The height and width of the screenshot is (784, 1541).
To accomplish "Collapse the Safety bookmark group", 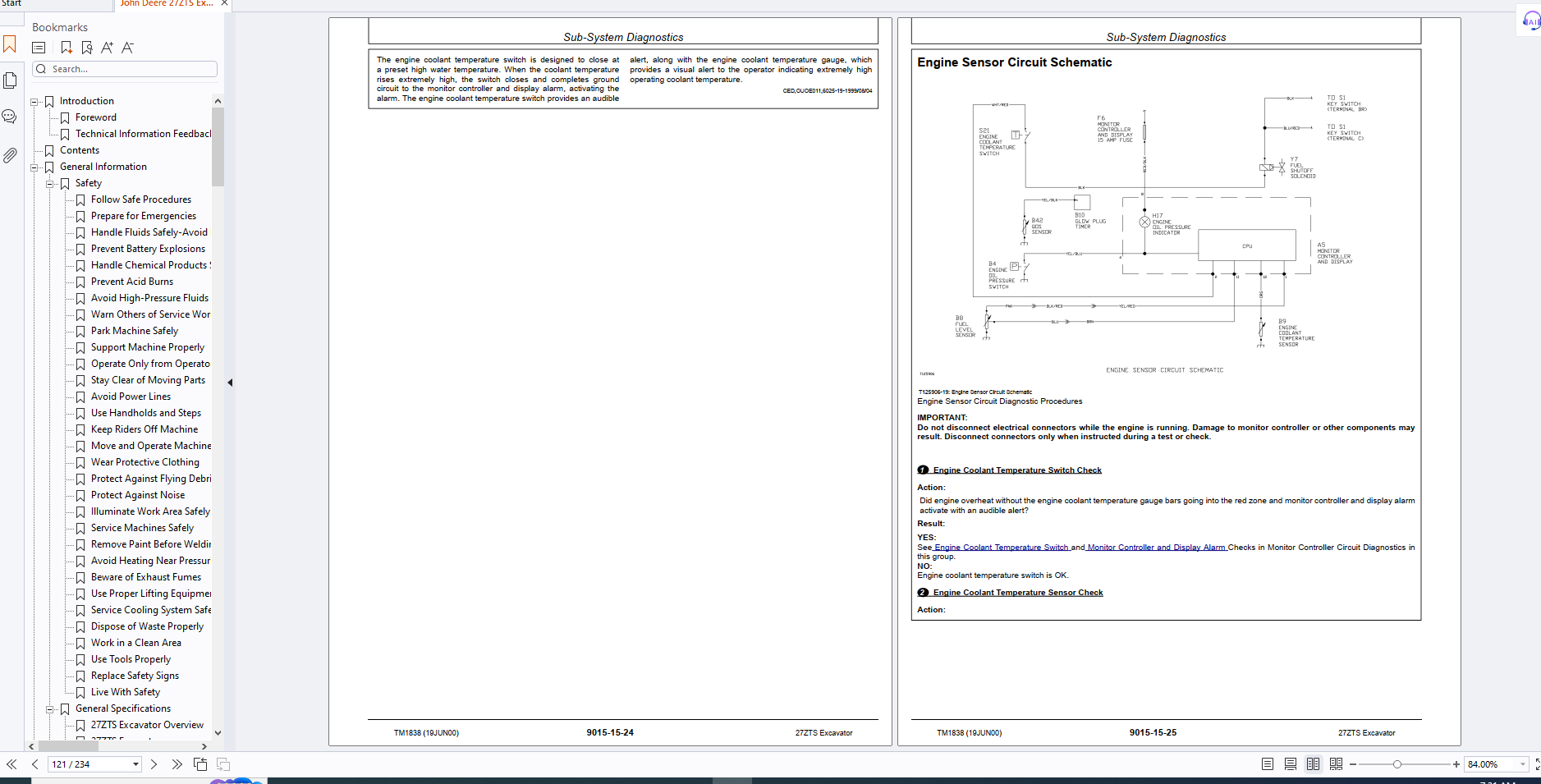I will click(x=50, y=184).
